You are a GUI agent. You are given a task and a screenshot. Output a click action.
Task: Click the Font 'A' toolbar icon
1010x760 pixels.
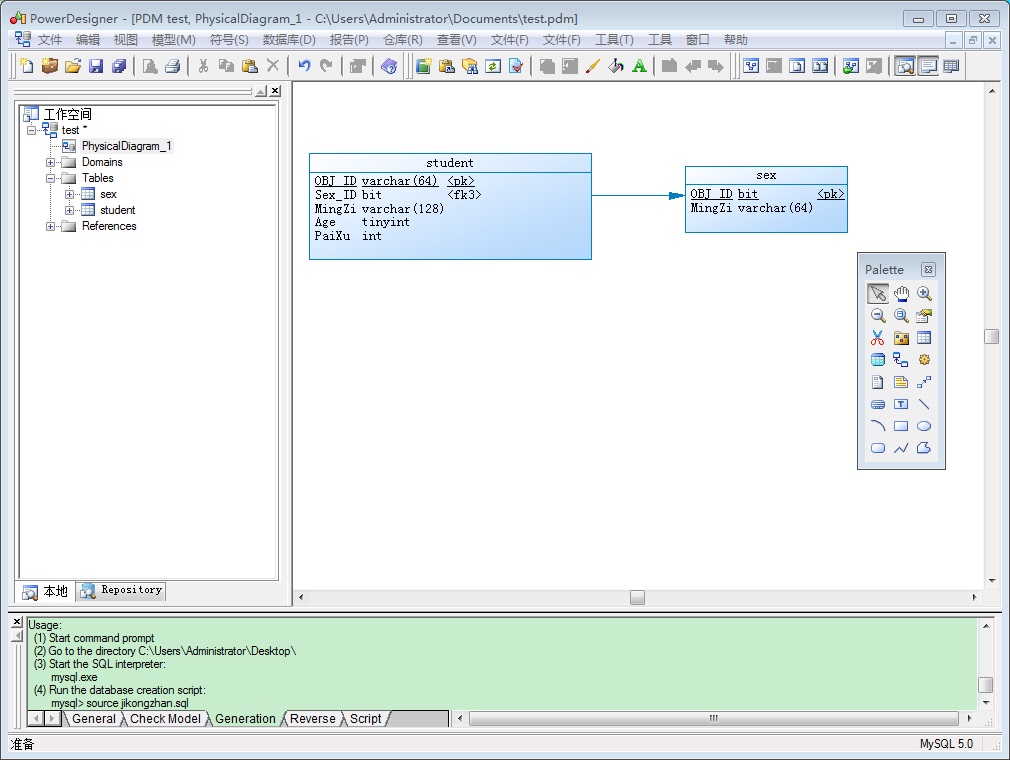pyautogui.click(x=640, y=66)
